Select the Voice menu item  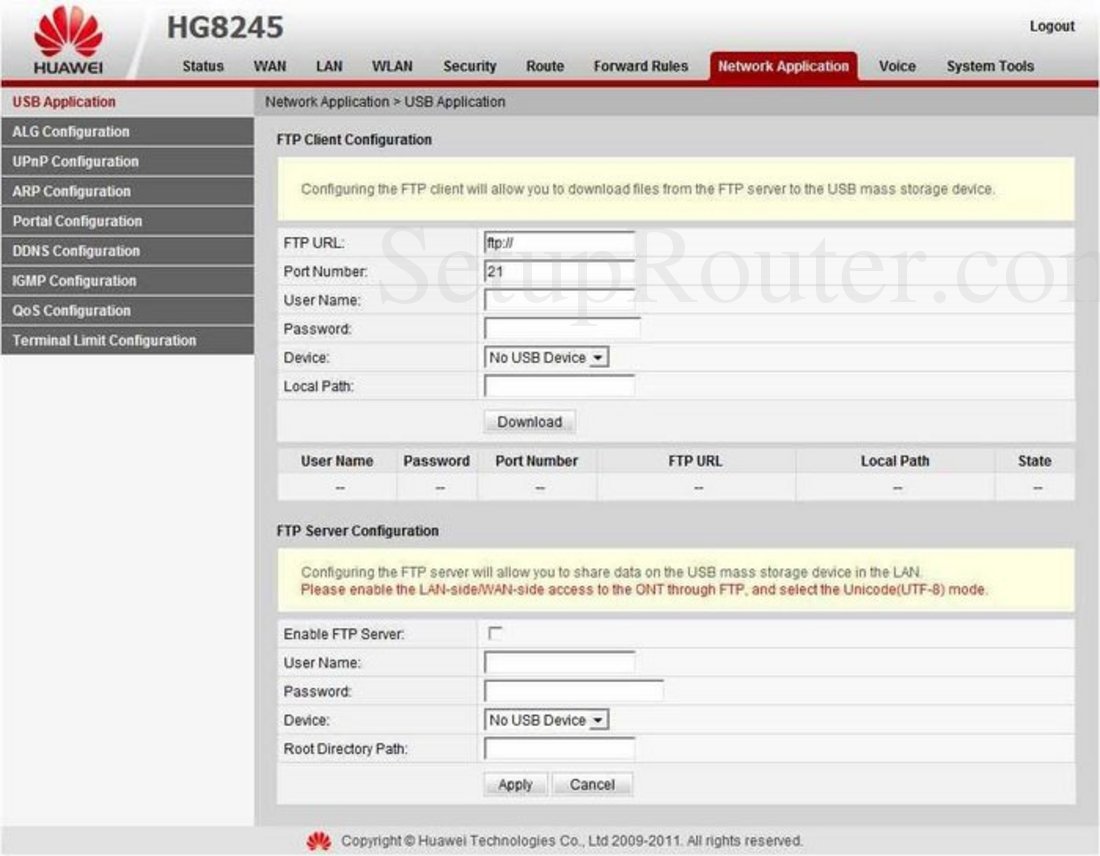[896, 67]
